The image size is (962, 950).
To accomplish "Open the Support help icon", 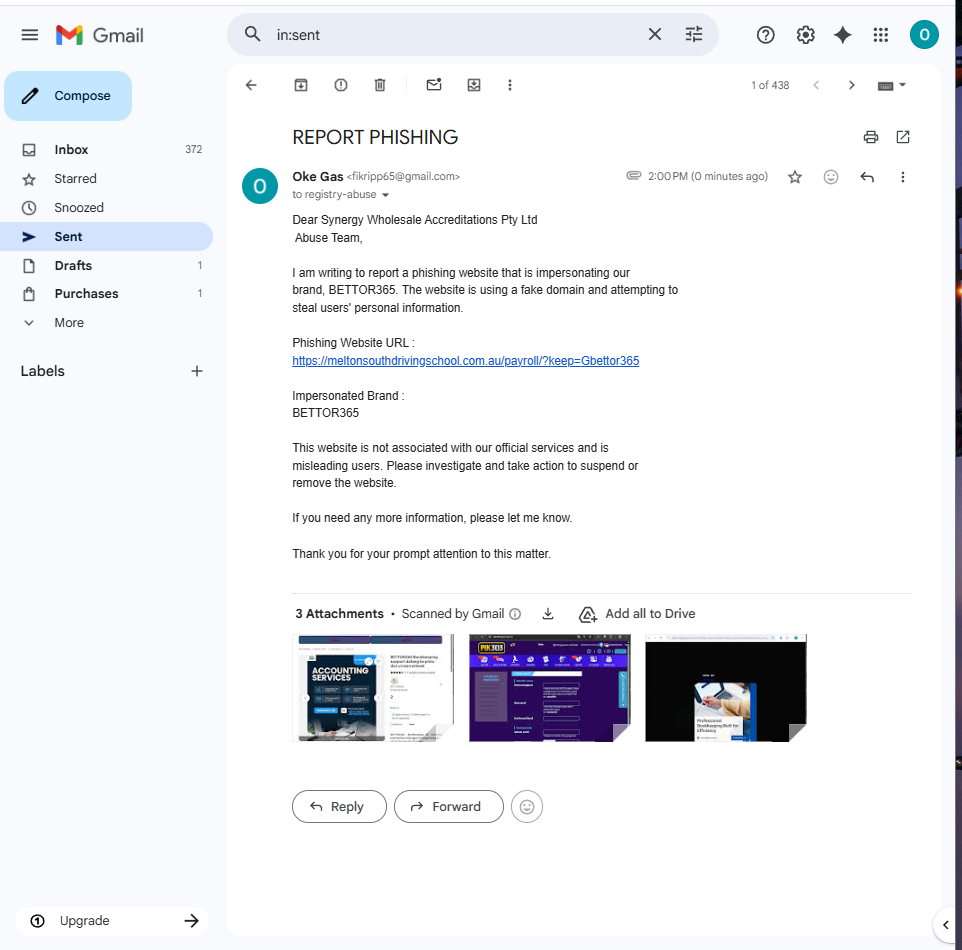I will 765,35.
